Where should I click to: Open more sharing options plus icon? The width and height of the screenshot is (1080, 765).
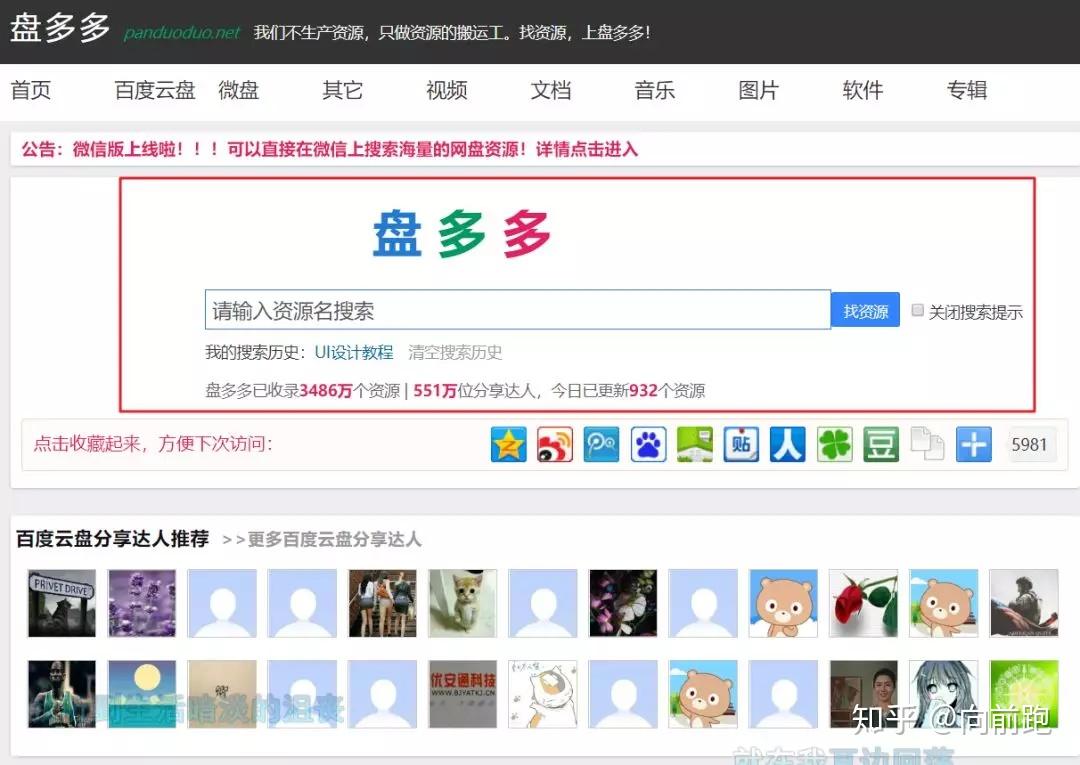tap(974, 444)
